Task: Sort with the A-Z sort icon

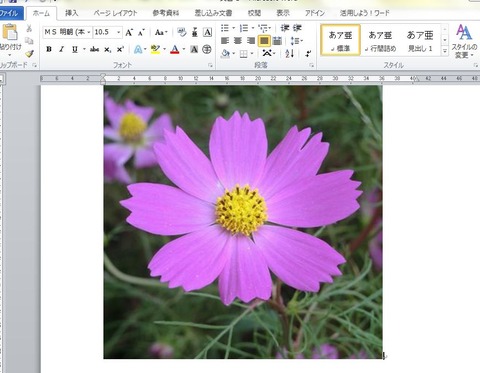Action: click(290, 53)
